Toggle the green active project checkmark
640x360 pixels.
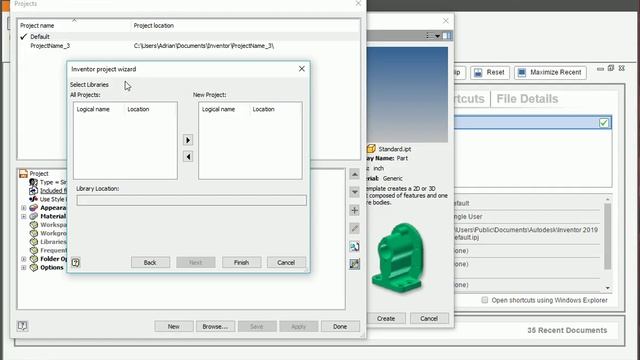tap(604, 122)
